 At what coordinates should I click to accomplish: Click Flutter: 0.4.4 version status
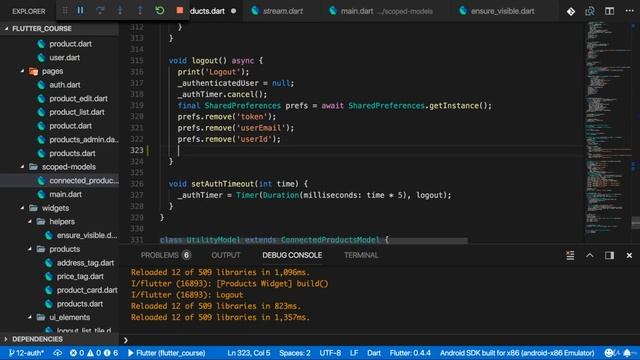coord(410,353)
